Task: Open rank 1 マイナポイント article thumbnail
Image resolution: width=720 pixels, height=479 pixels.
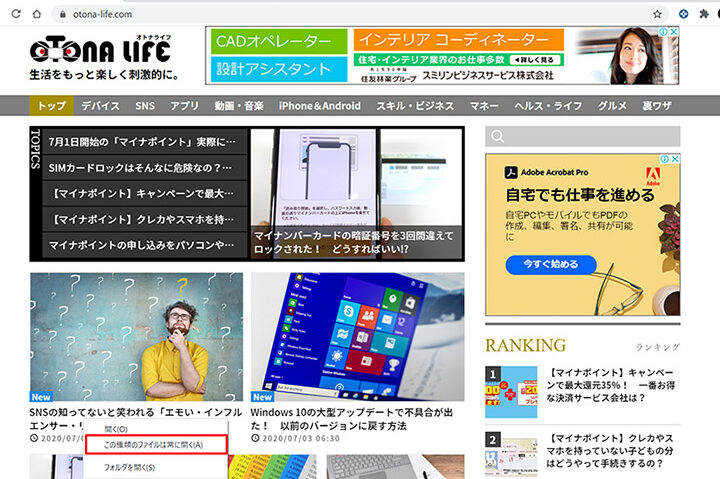Action: point(511,391)
